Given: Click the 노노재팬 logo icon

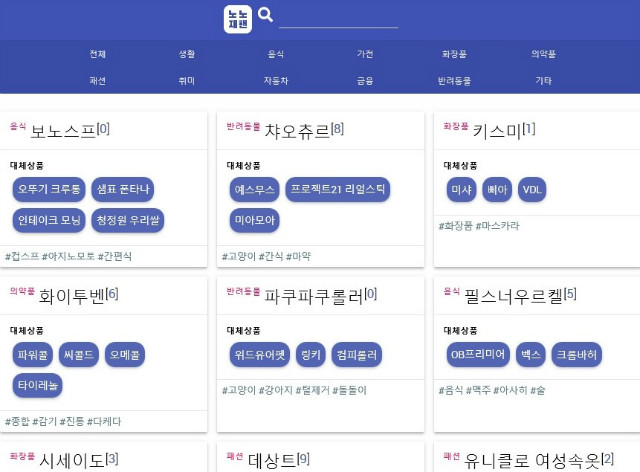Looking at the screenshot, I should (x=238, y=19).
